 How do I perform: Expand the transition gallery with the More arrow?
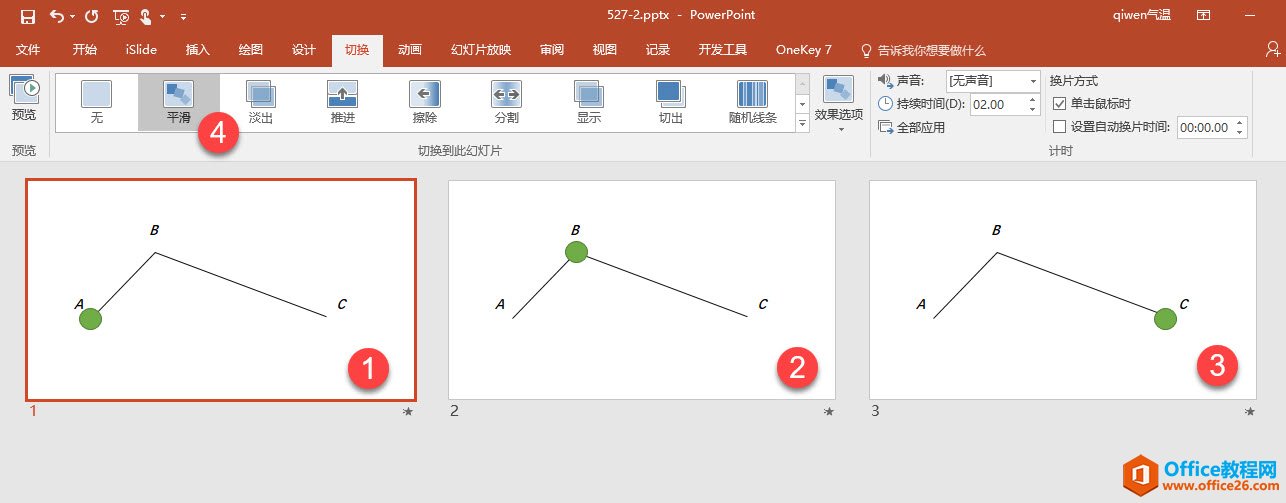802,123
